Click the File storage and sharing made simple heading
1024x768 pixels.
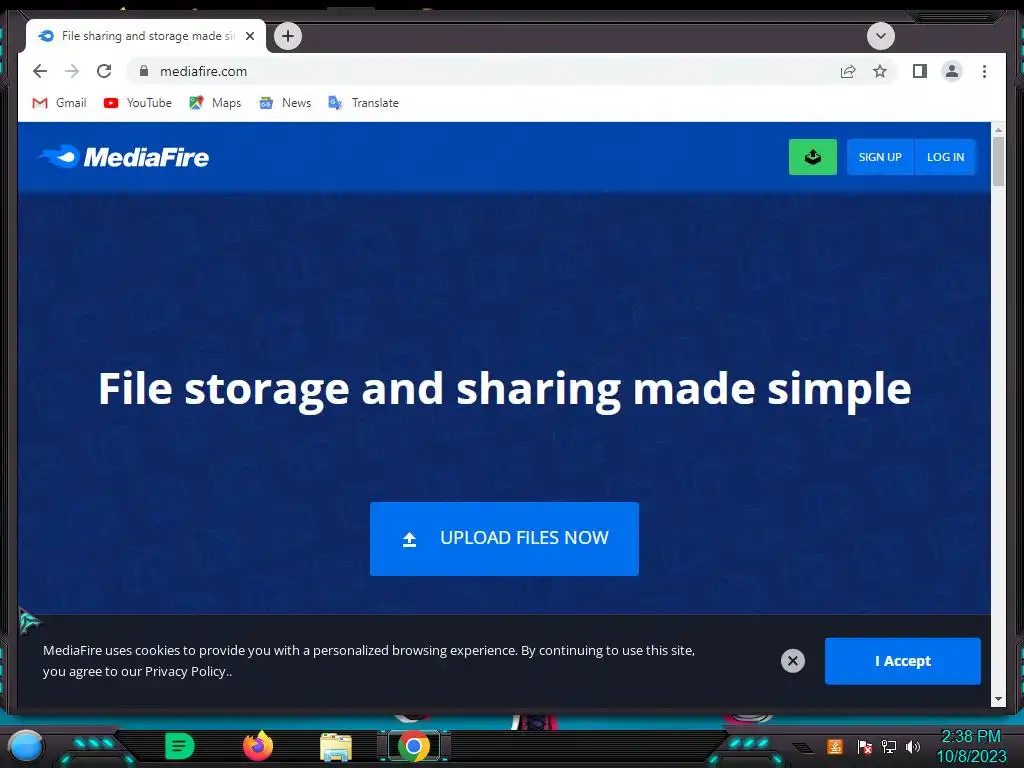click(504, 389)
